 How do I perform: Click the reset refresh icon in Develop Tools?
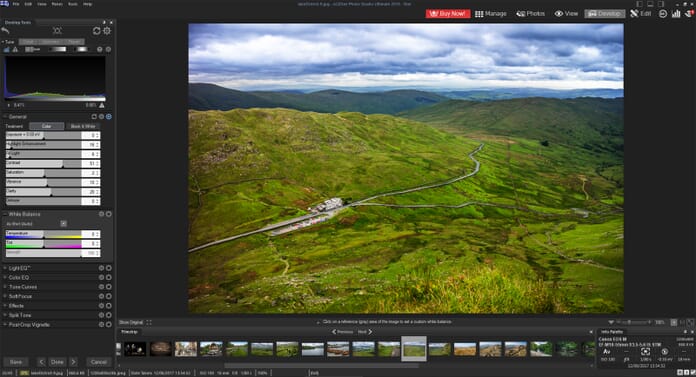96,31
